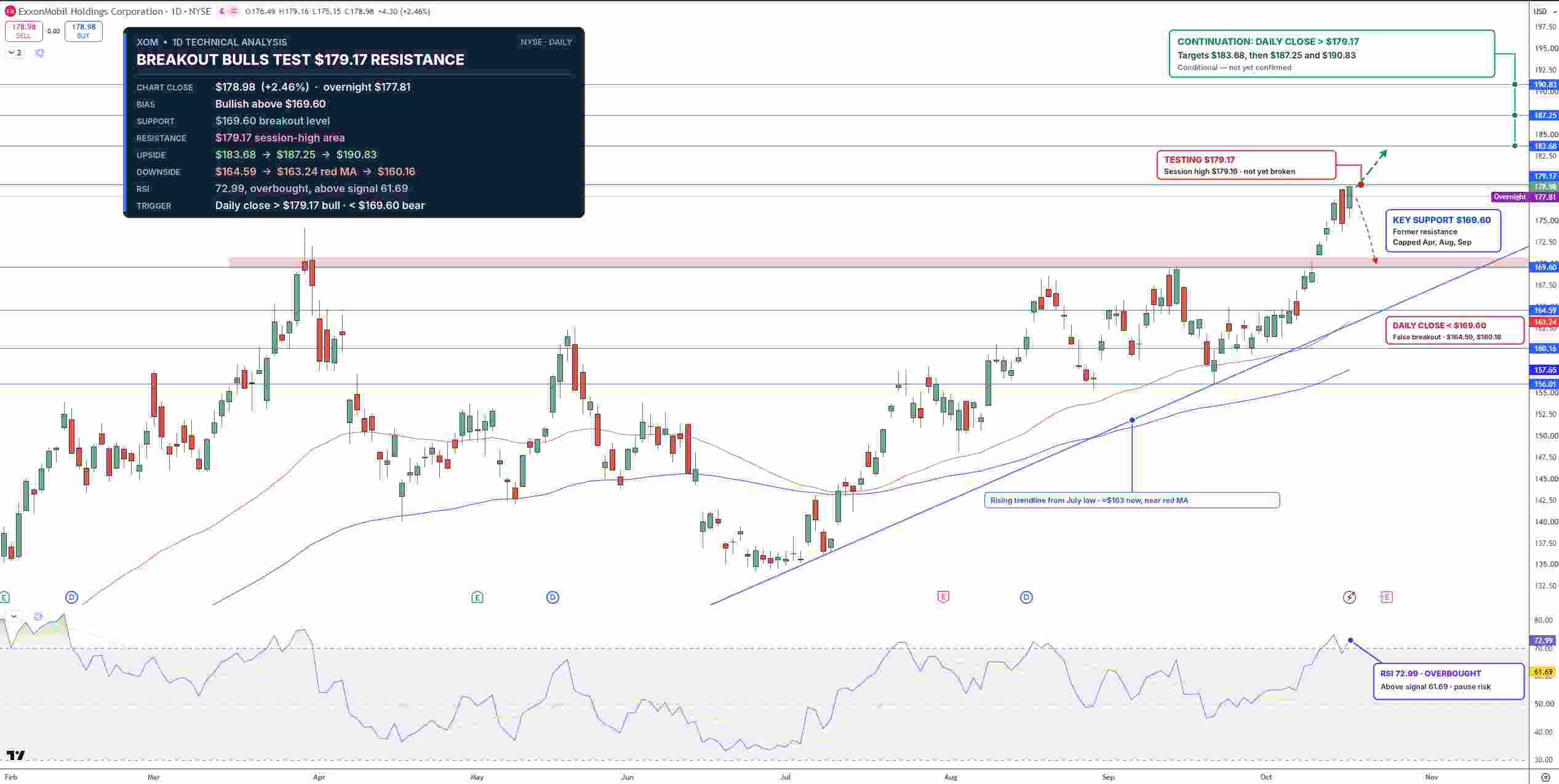Click the purple indicator icon beside the 2 chevron

[x=40, y=53]
